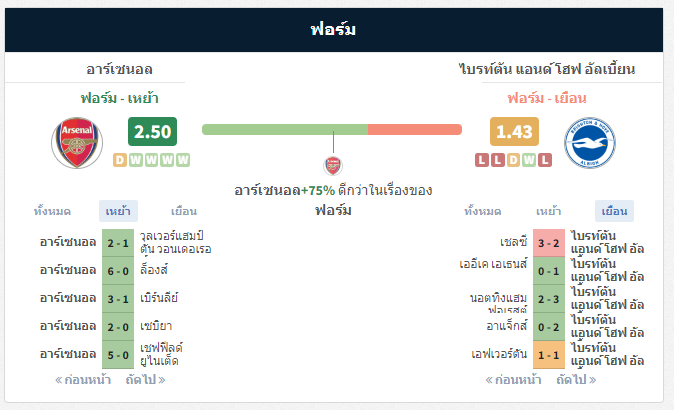
Task: Click « ก่อนหน้า under Brighton's matches
Action: (x=513, y=380)
